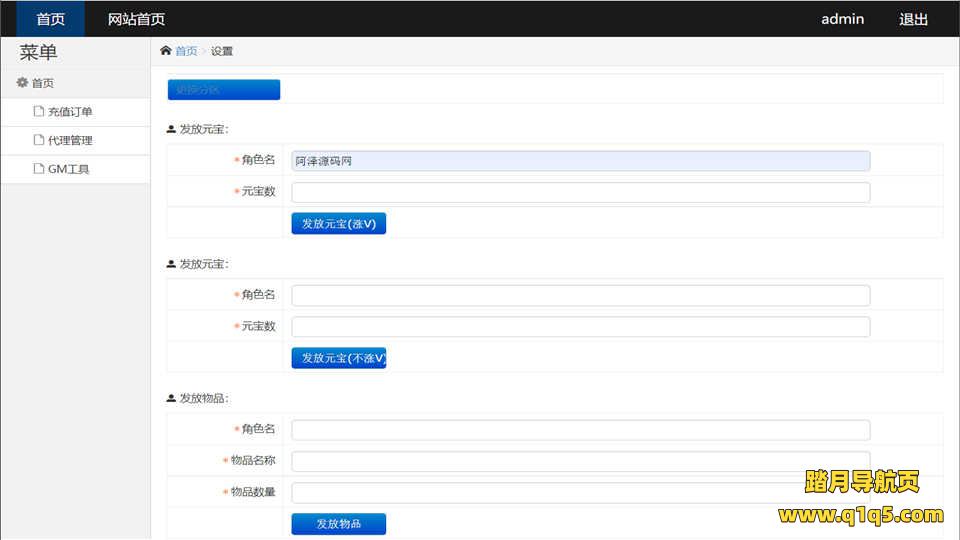960x540 pixels.
Task: Click the gear icon beside 首页 in sidebar
Action: 22,83
